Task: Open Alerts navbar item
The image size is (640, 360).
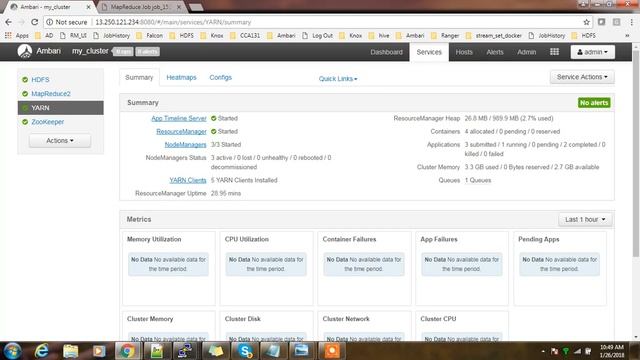Action: pyautogui.click(x=495, y=52)
